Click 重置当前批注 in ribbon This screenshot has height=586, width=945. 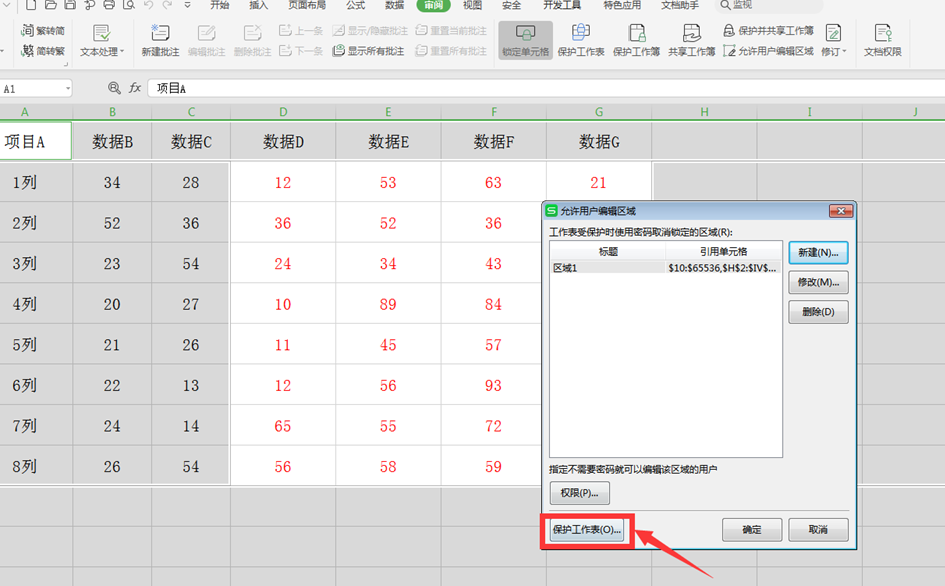(451, 30)
